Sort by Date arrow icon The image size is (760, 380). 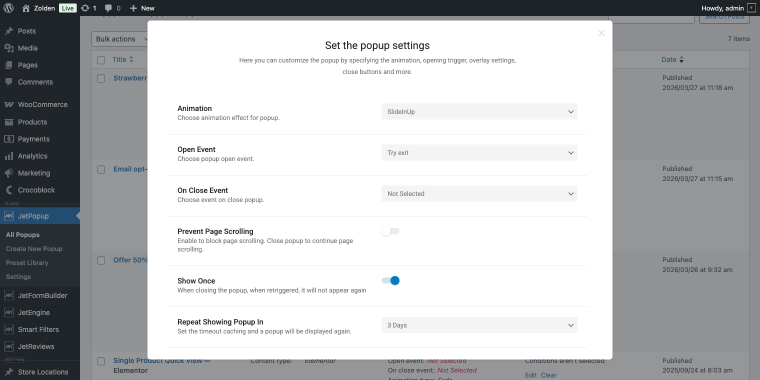click(x=681, y=60)
